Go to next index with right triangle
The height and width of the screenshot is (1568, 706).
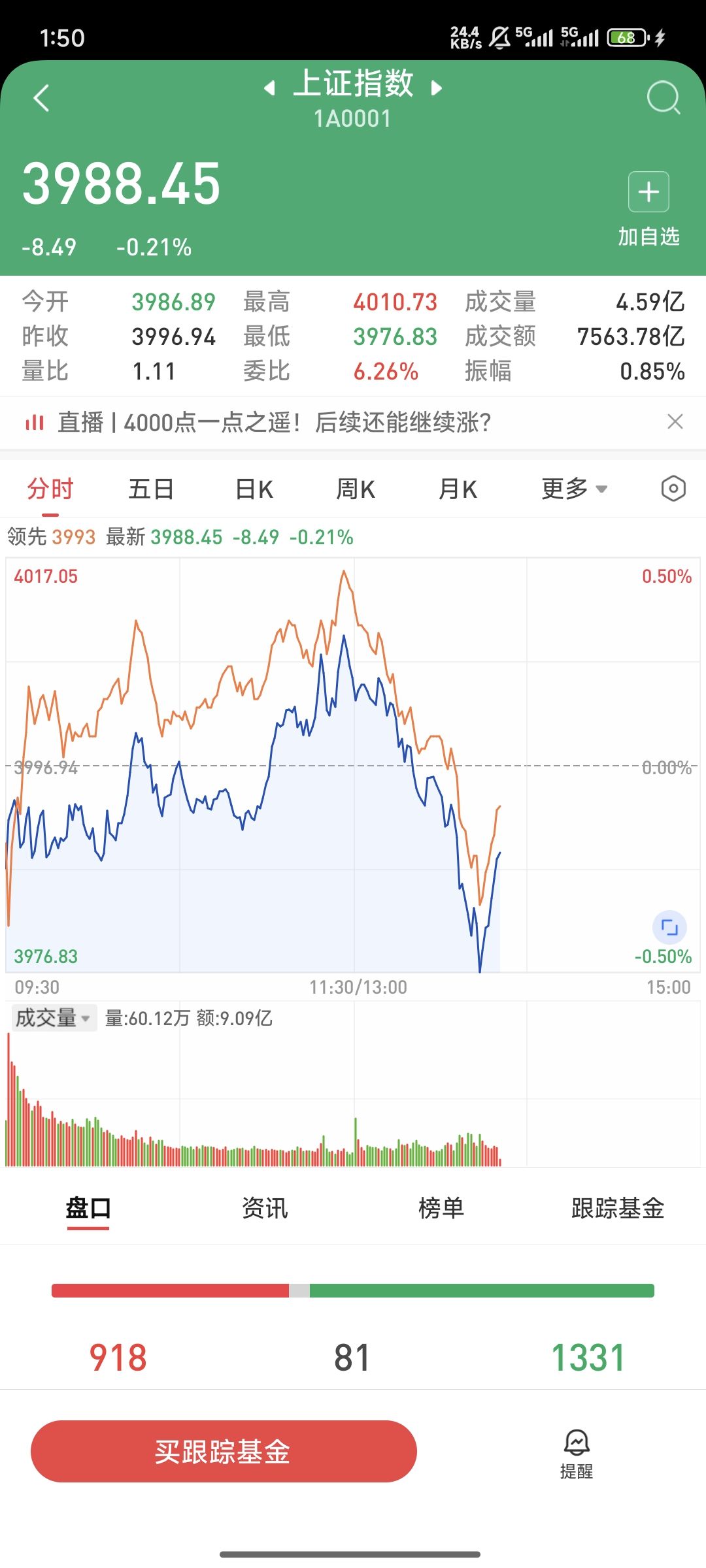coord(437,88)
